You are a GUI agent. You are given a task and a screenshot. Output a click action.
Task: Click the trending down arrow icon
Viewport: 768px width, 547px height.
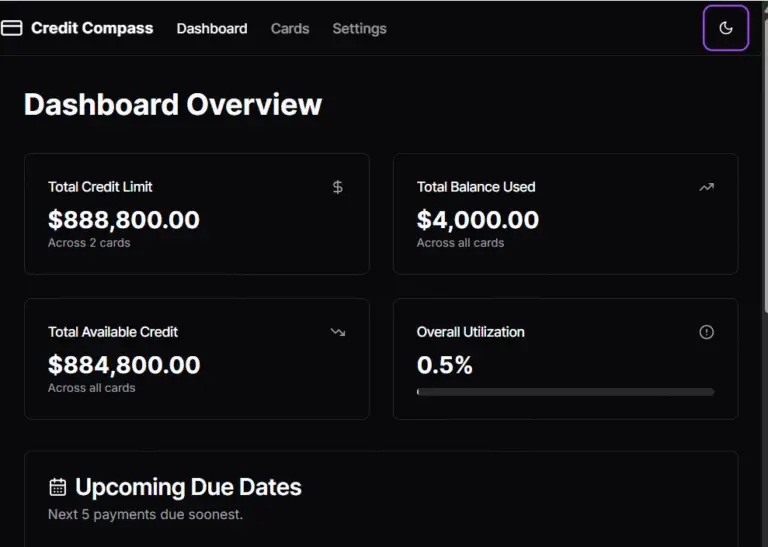click(x=337, y=332)
